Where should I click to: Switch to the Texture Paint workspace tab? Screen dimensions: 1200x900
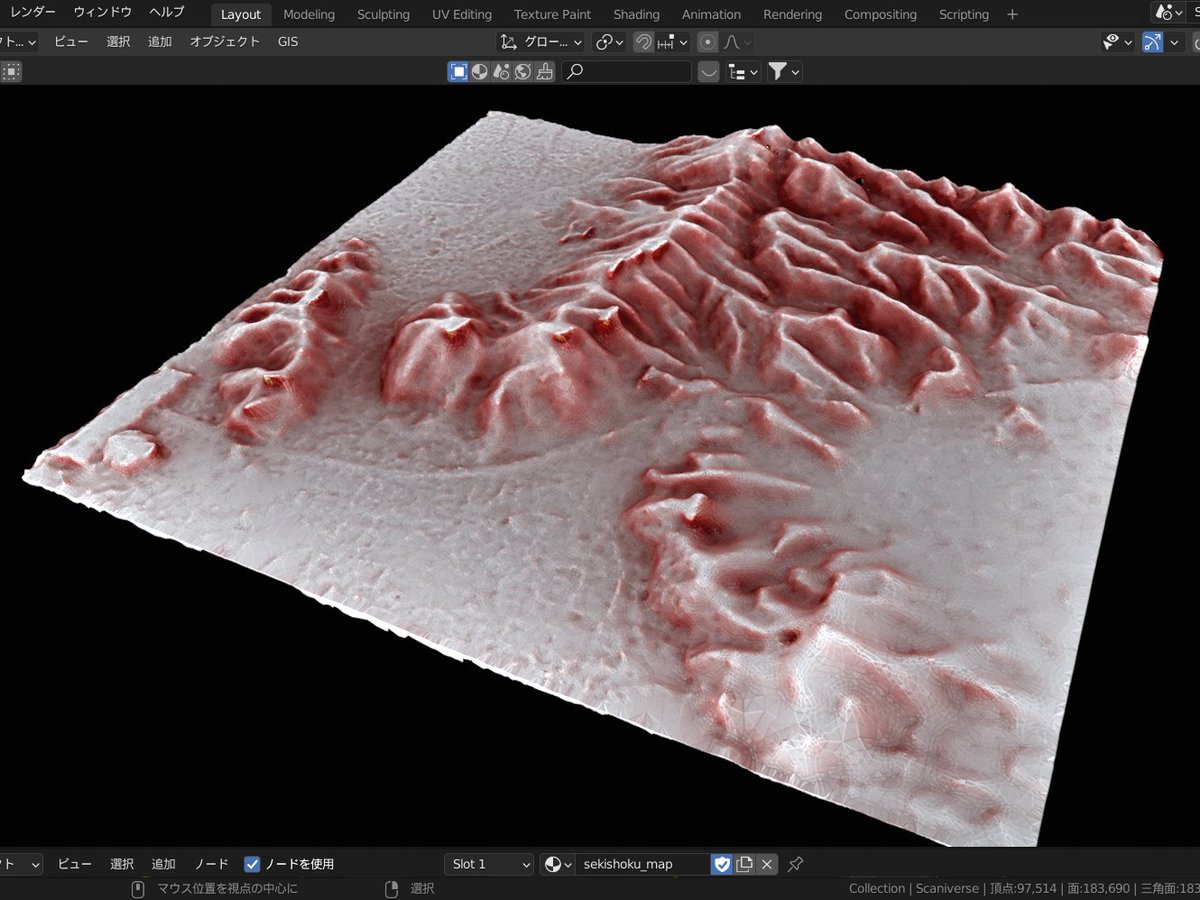click(x=552, y=14)
